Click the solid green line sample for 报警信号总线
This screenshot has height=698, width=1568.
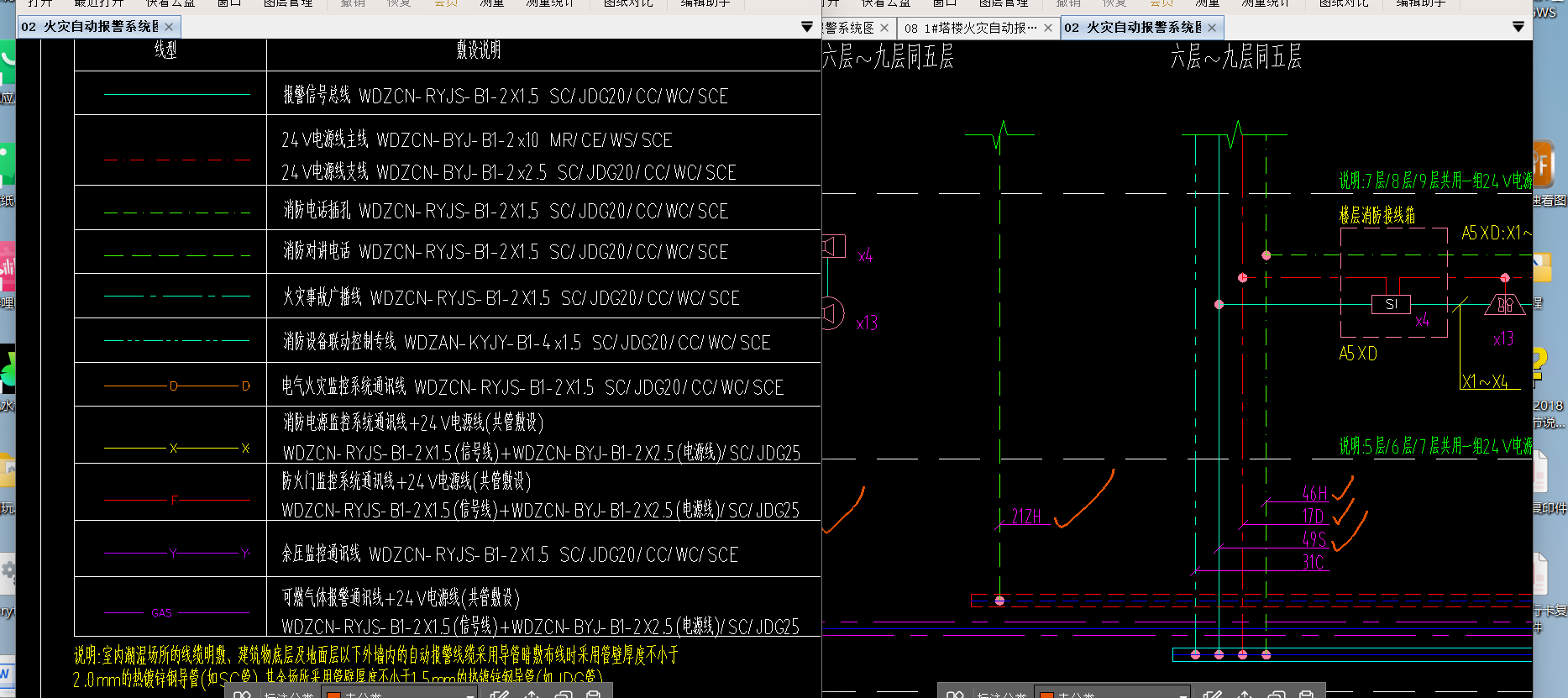pos(177,94)
